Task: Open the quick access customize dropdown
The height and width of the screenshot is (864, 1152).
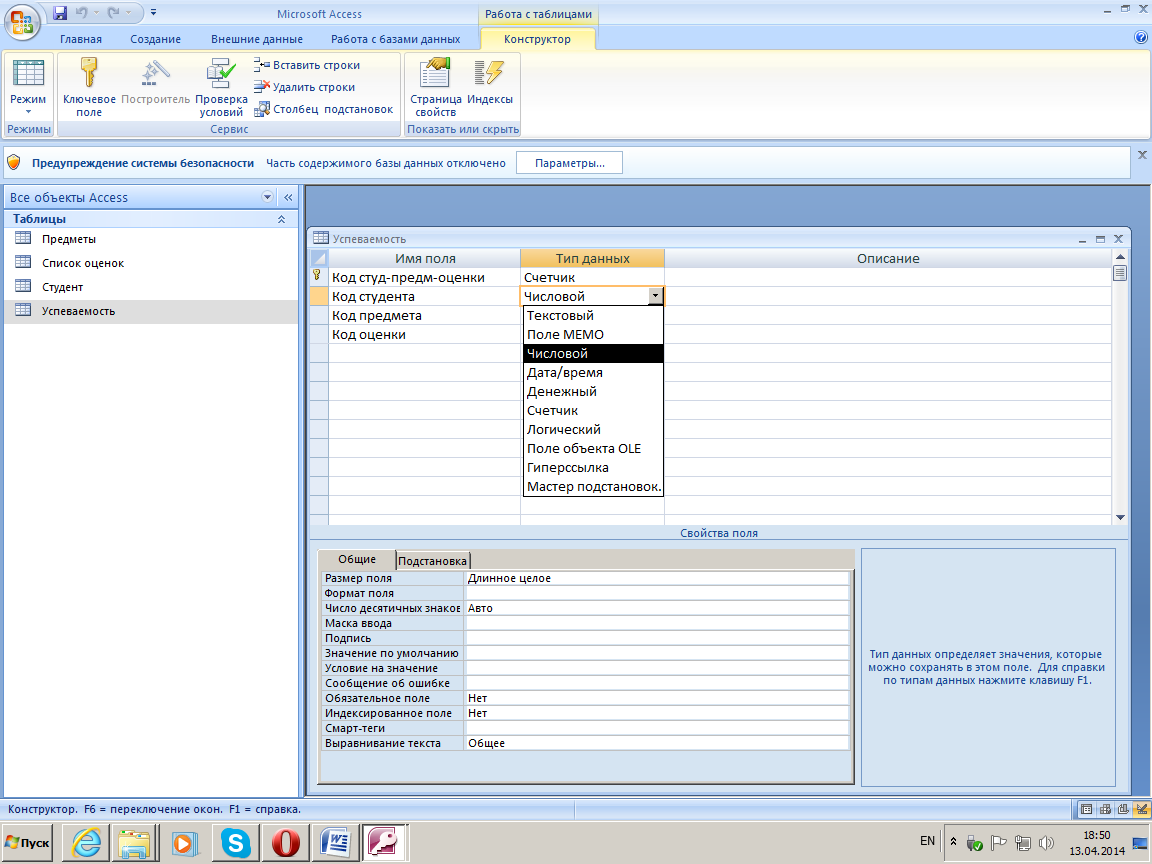Action: pyautogui.click(x=153, y=12)
